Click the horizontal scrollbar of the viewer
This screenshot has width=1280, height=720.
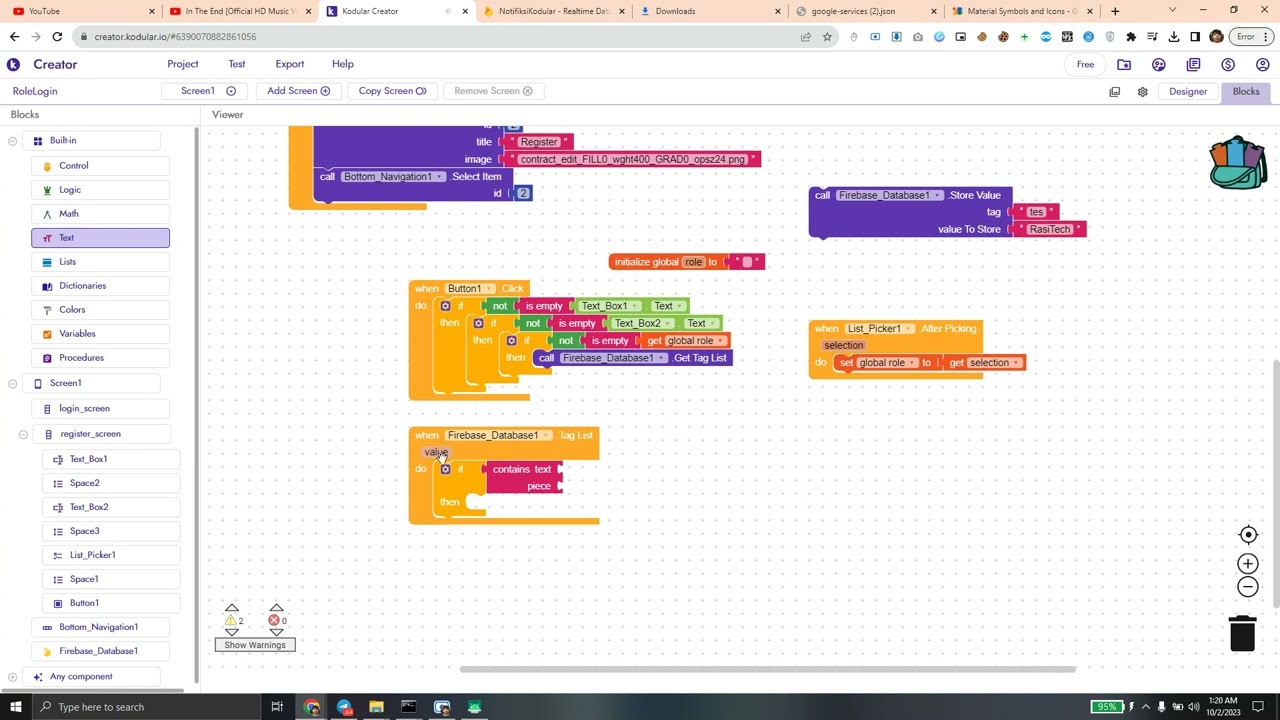(x=767, y=669)
